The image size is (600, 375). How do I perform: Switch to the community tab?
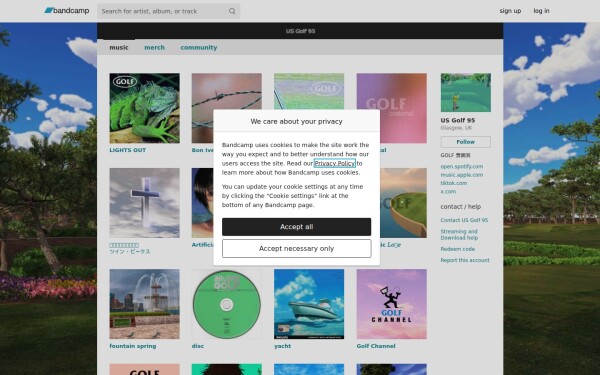[x=199, y=47]
